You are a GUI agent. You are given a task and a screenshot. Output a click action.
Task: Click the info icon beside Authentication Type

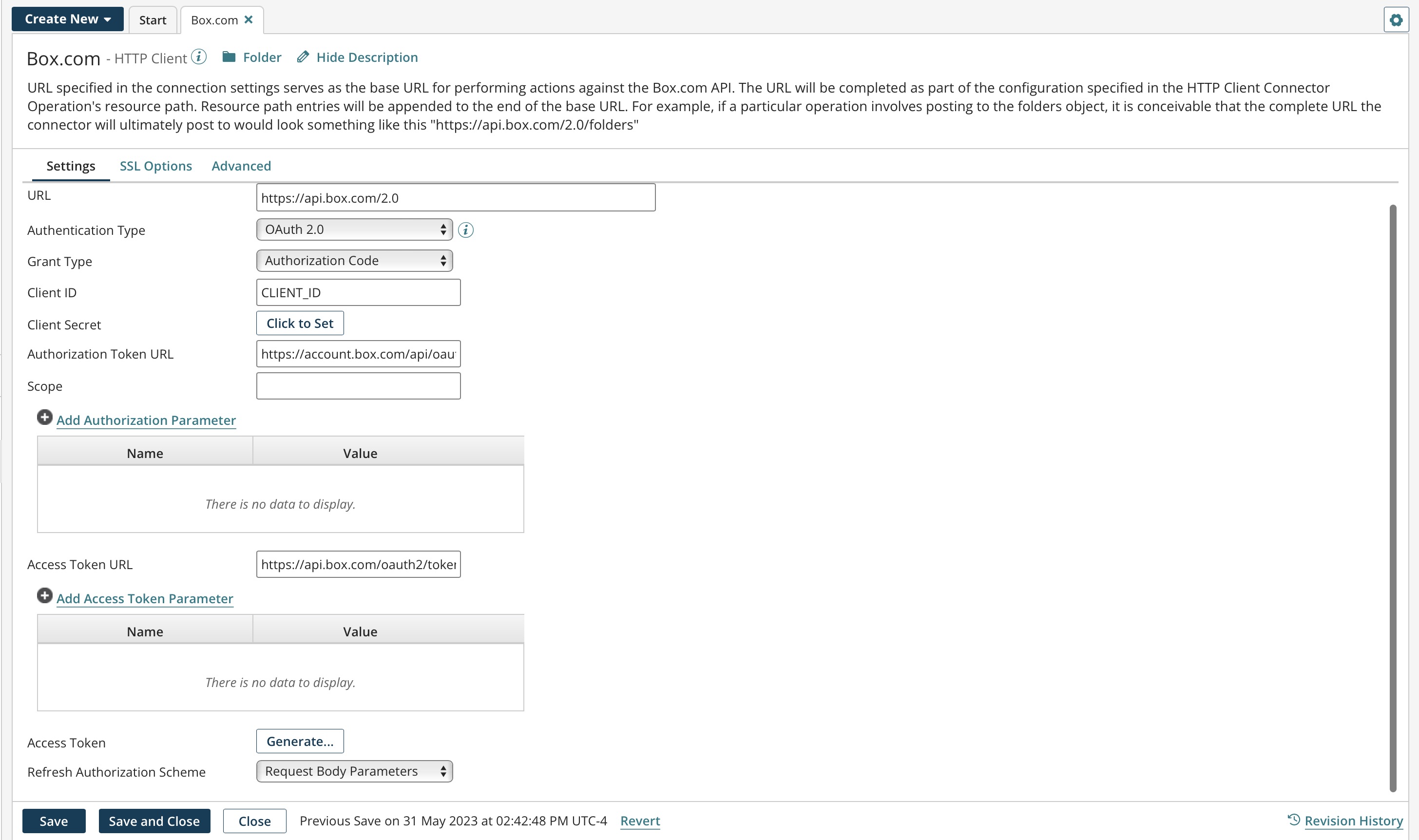(x=466, y=230)
